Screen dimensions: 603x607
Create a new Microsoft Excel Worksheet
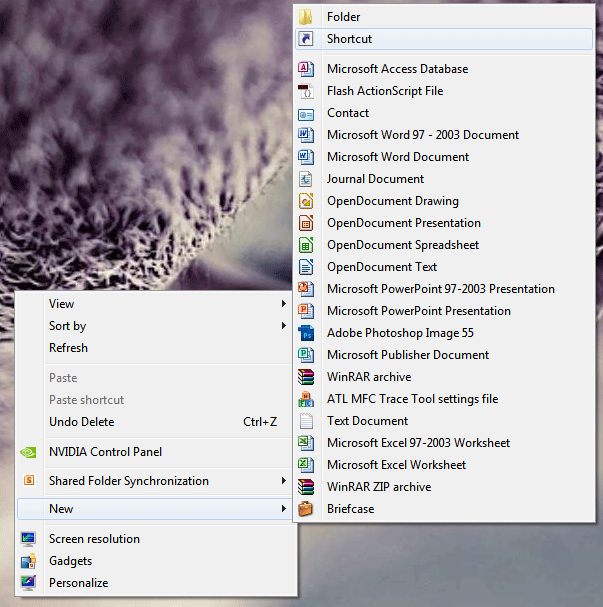click(444, 465)
